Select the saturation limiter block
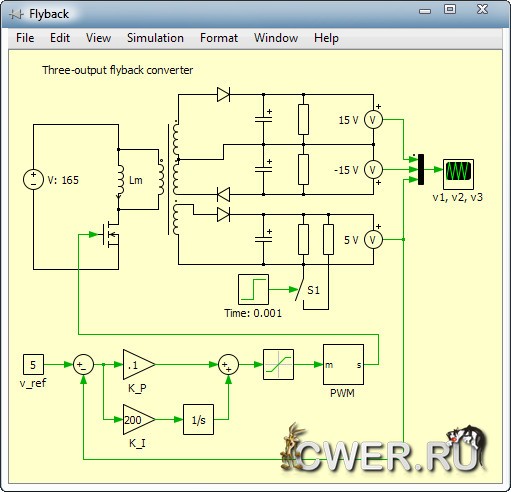This screenshot has width=511, height=492. pyautogui.click(x=278, y=364)
